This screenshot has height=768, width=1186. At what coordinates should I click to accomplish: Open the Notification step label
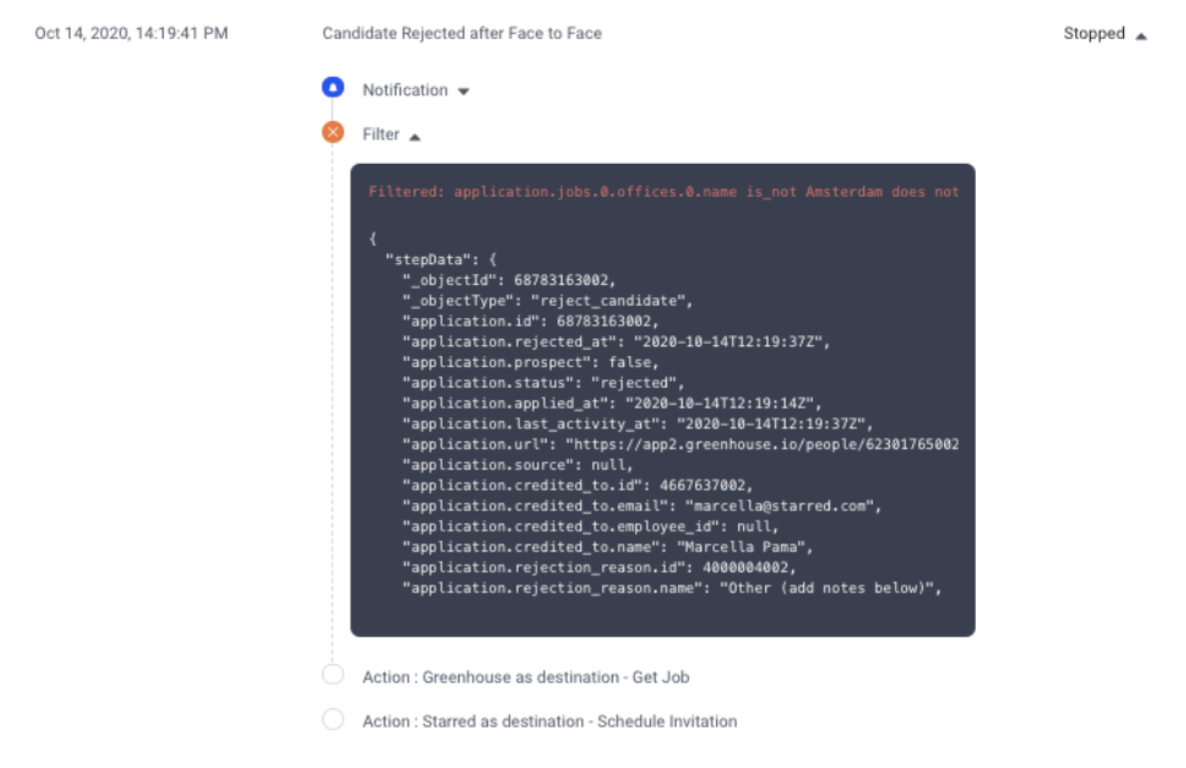(x=405, y=90)
